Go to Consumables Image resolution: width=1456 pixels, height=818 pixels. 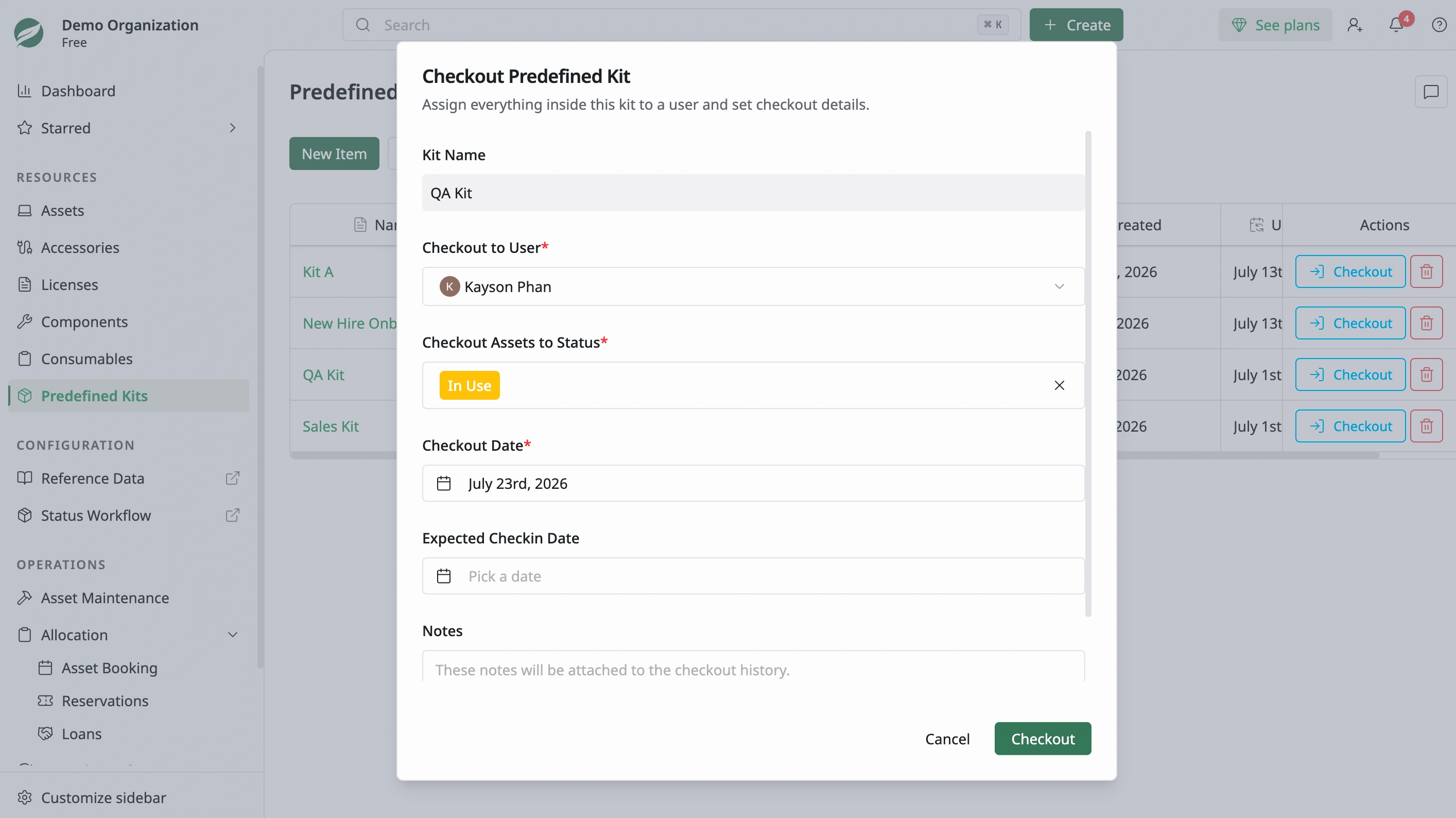[x=129, y=359]
